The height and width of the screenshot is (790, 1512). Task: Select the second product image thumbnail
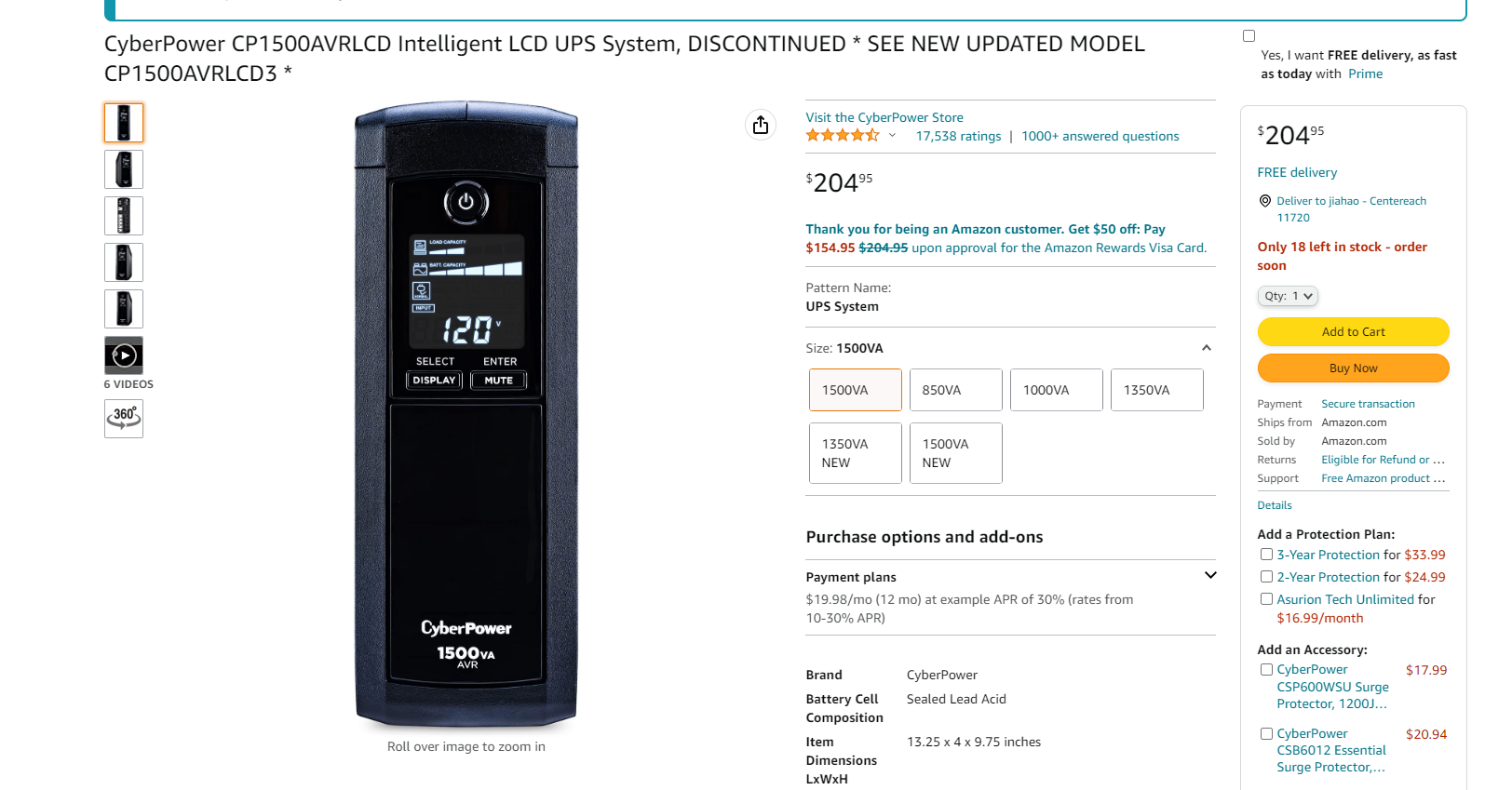[x=124, y=169]
